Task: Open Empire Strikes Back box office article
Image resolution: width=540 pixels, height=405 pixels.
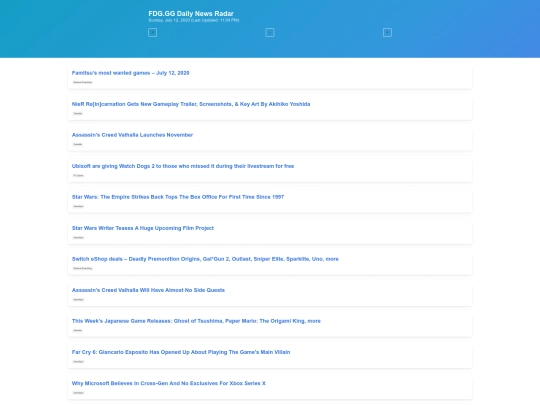Action: [178, 197]
